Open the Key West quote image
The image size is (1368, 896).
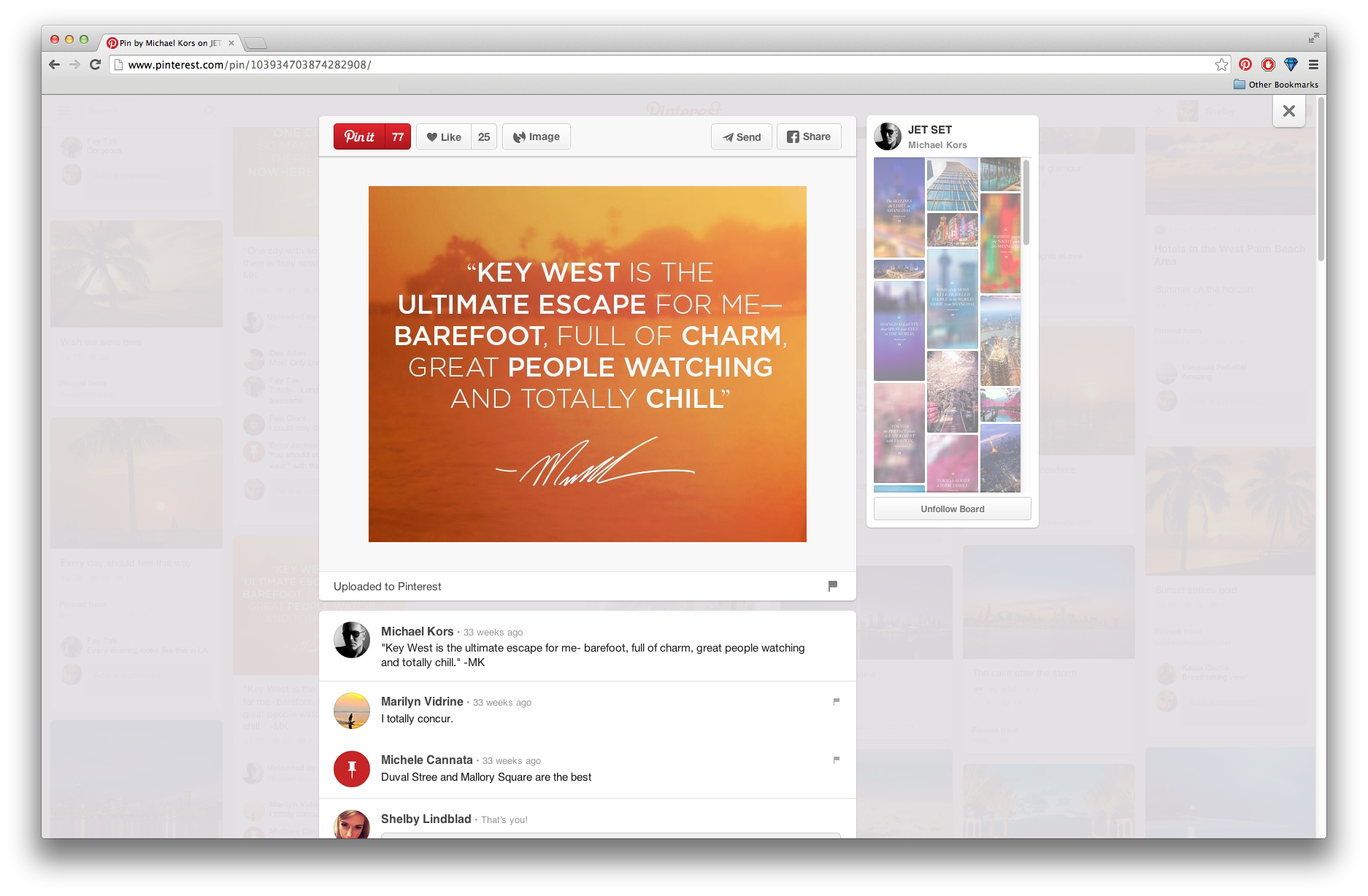(x=587, y=363)
